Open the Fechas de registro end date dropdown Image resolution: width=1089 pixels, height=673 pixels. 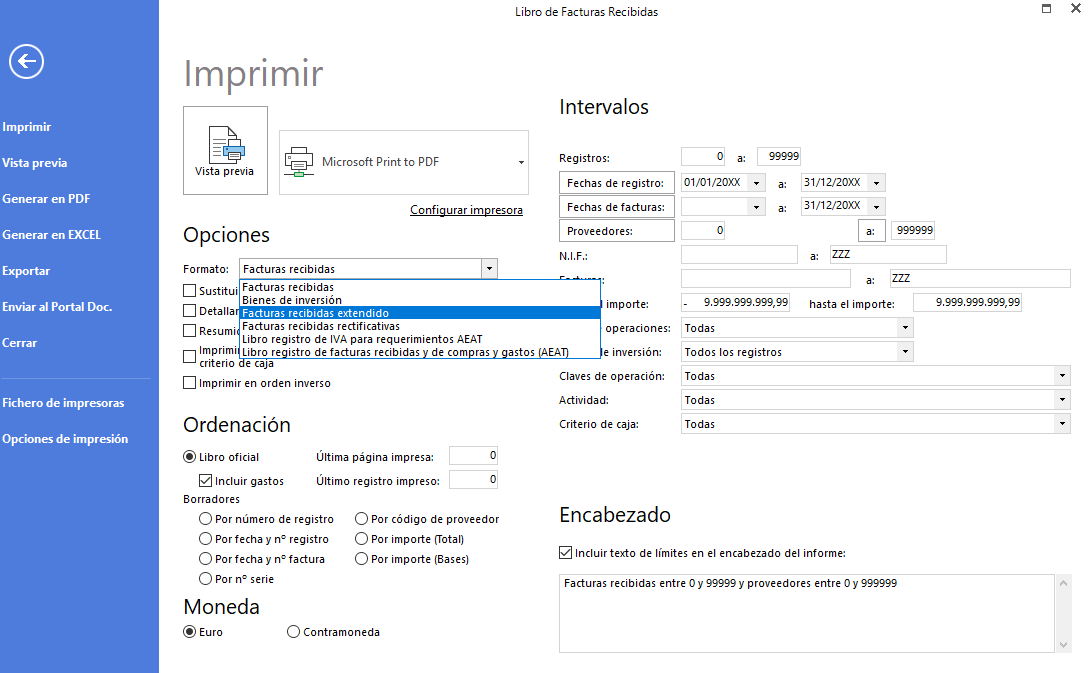coord(877,183)
